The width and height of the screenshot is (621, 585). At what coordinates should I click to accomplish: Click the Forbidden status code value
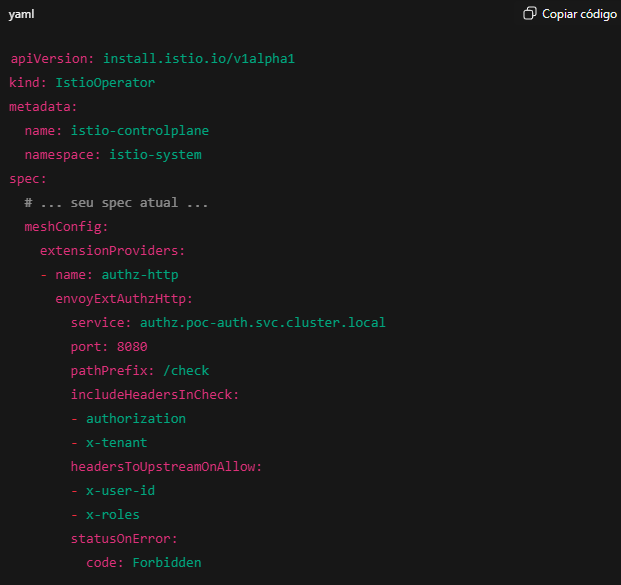[167, 563]
